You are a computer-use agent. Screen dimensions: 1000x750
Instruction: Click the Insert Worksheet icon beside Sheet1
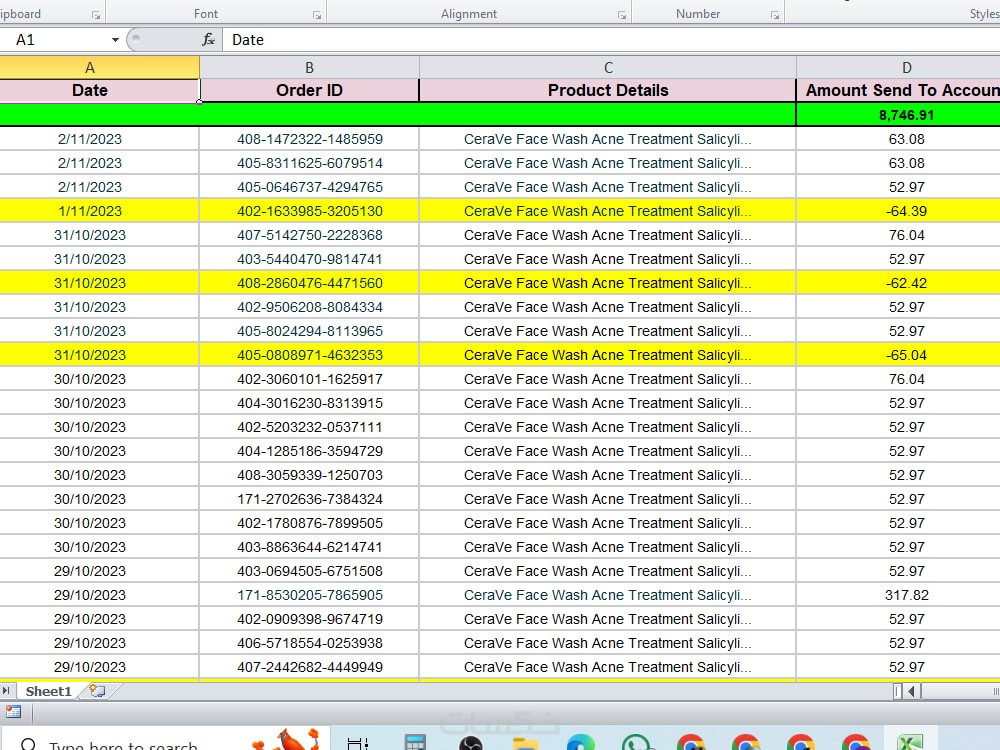pyautogui.click(x=98, y=691)
